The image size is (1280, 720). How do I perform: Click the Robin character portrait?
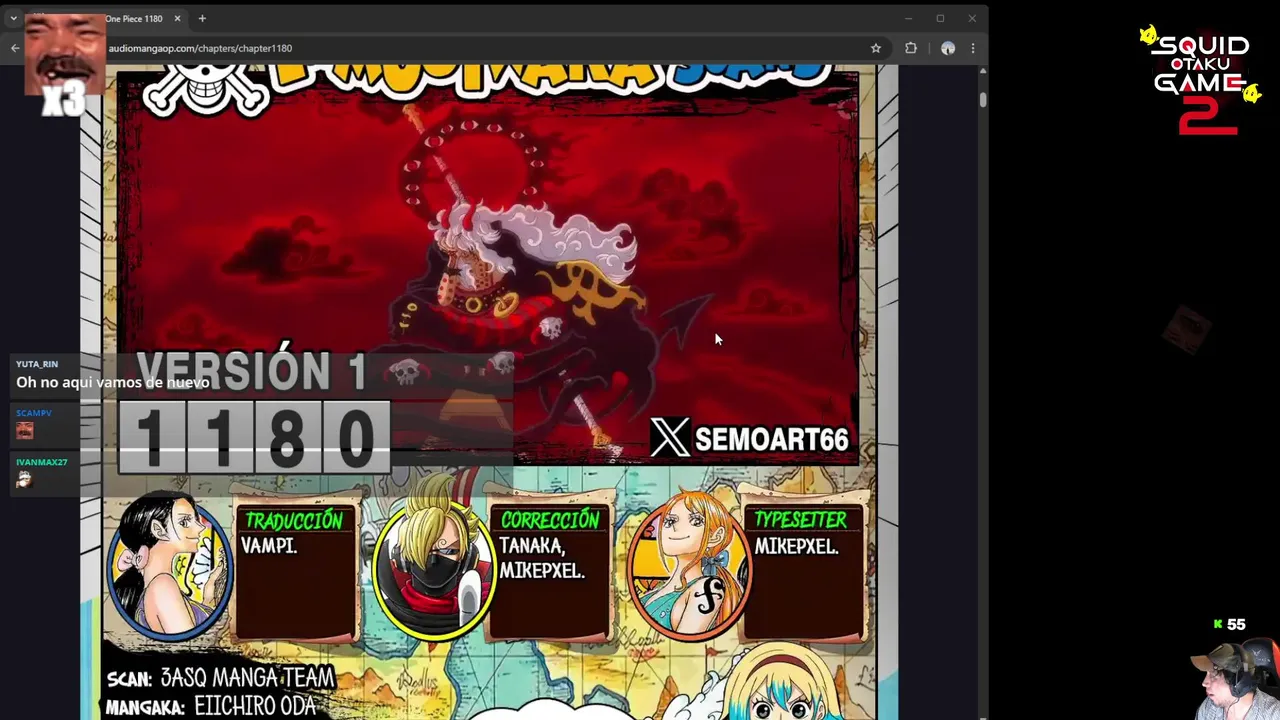tap(168, 565)
